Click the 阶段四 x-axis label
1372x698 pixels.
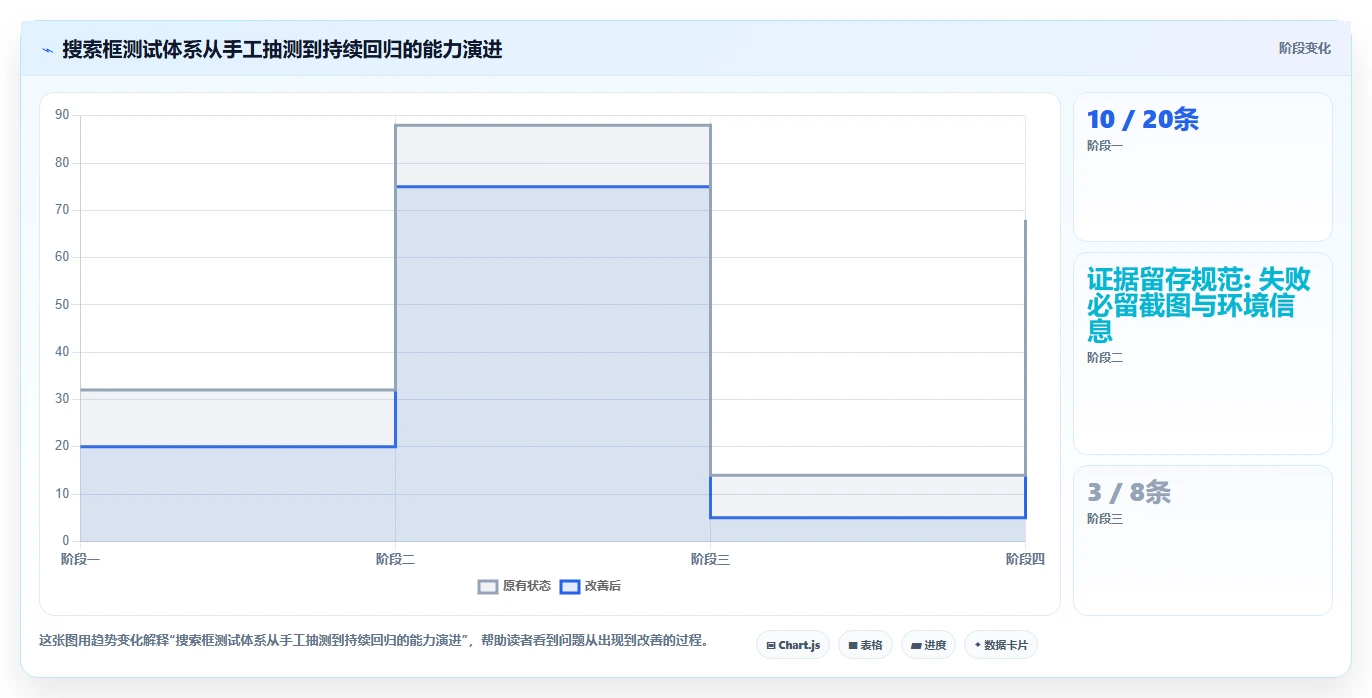[x=1025, y=559]
